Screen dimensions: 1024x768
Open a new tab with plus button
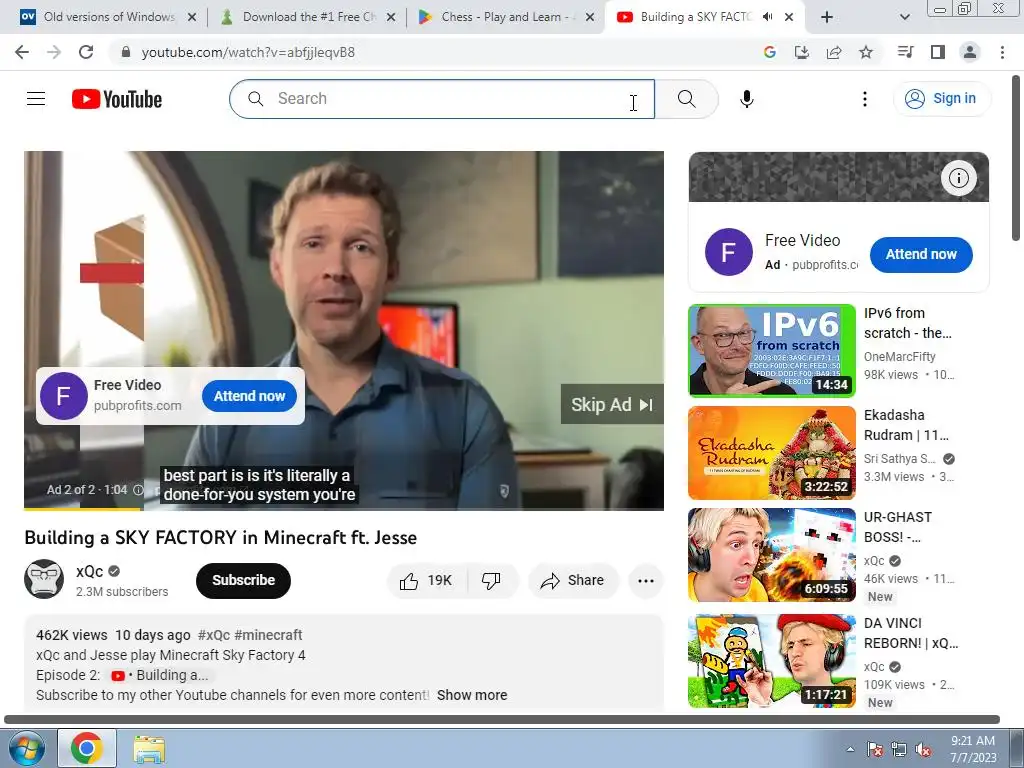[827, 18]
